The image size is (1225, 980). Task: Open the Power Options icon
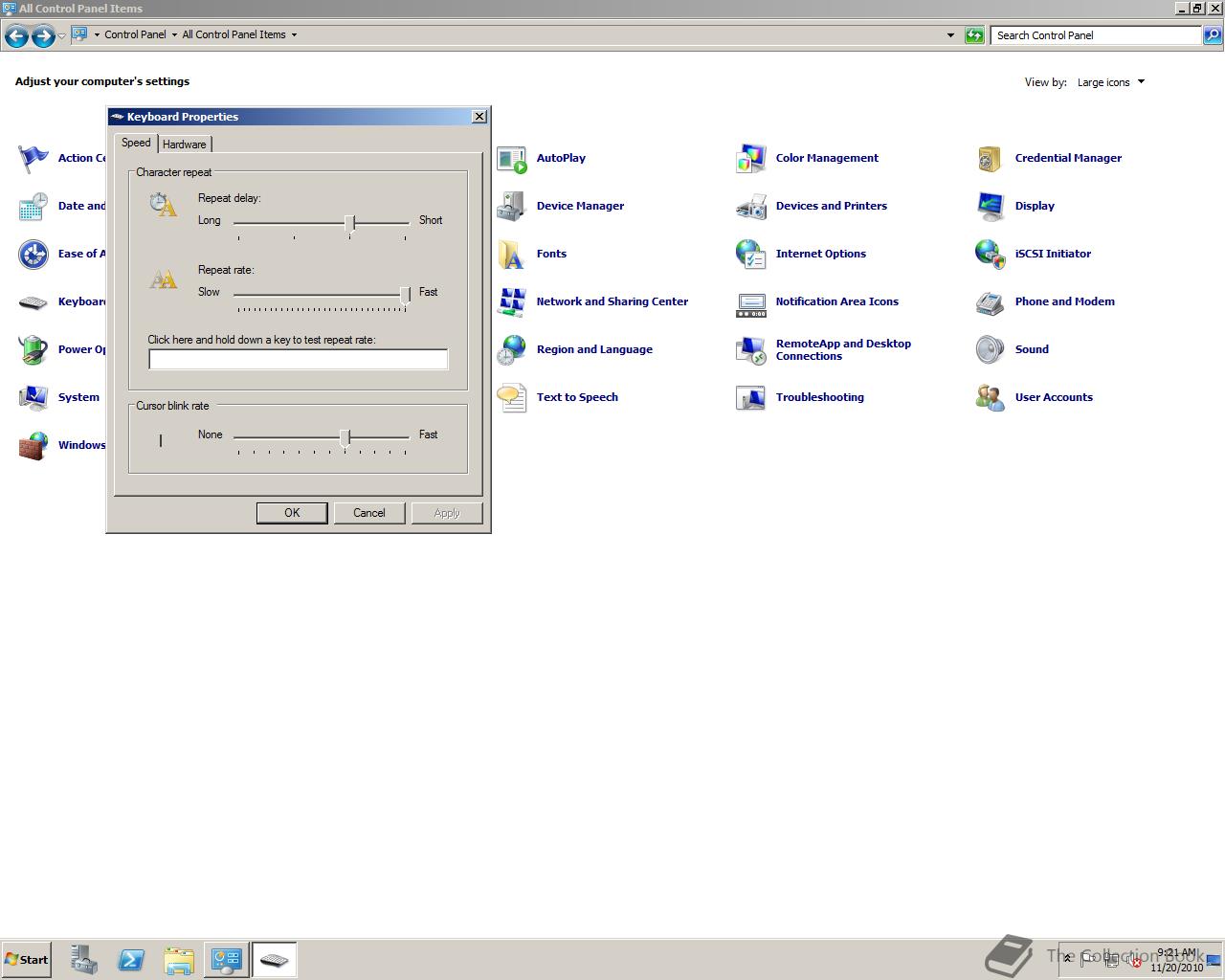(x=33, y=350)
